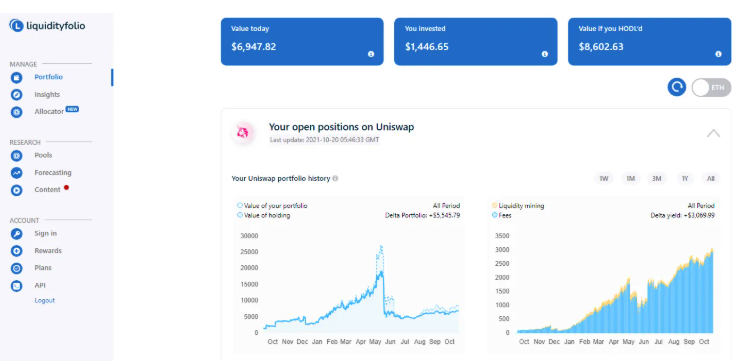Image resolution: width=732 pixels, height=361 pixels.
Task: Toggle the ETH currency switch
Action: pyautogui.click(x=711, y=87)
